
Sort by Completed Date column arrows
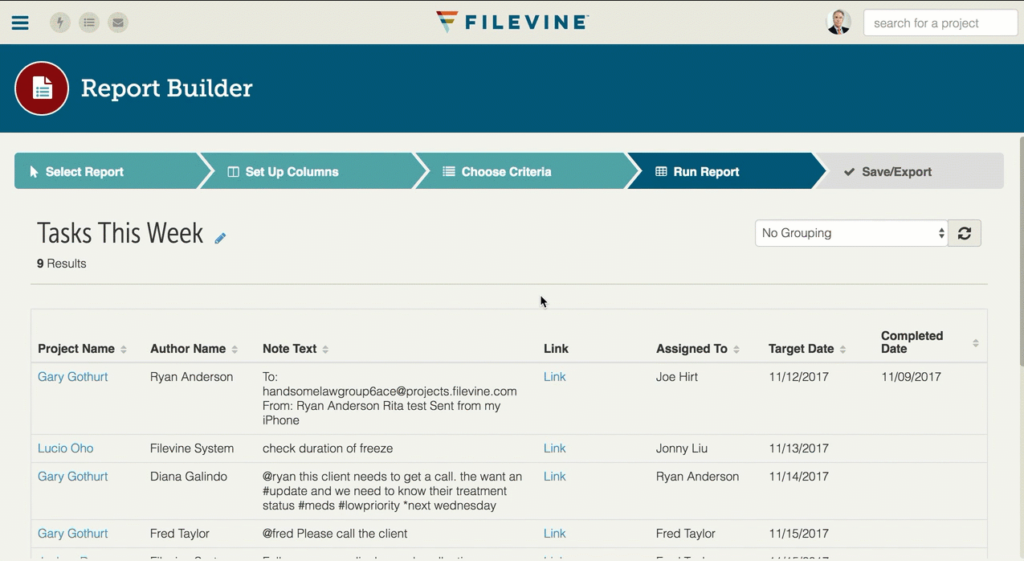point(976,343)
